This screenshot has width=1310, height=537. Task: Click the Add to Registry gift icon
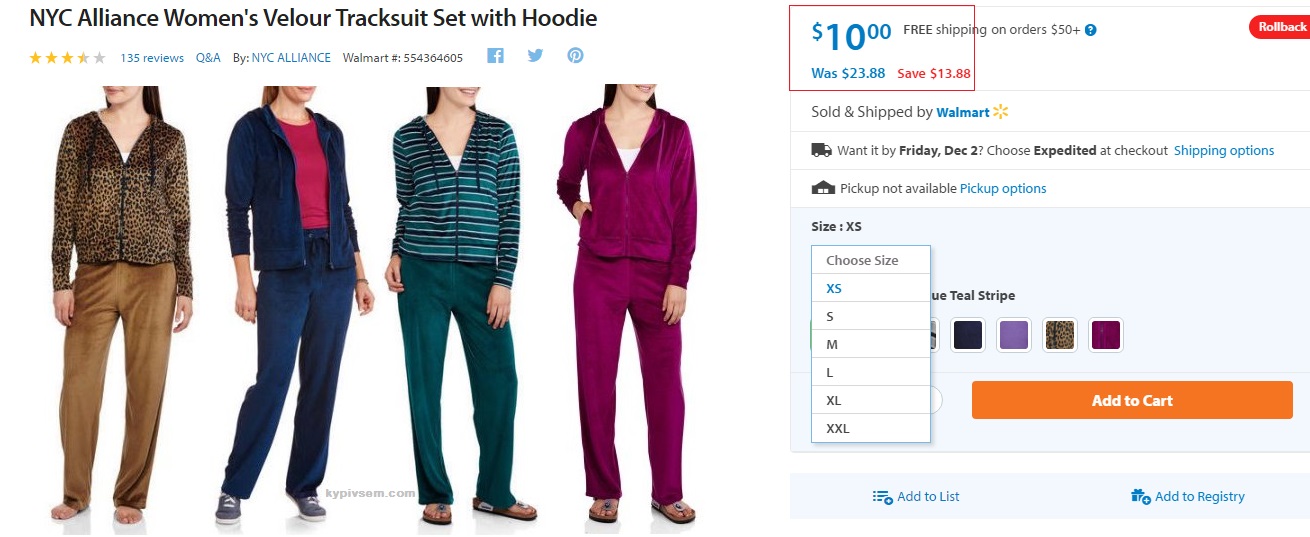1140,497
